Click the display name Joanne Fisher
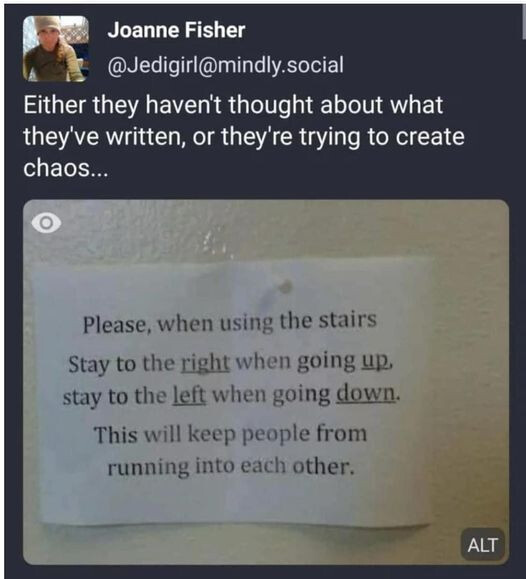Image resolution: width=526 pixels, height=579 pixels. tap(176, 30)
